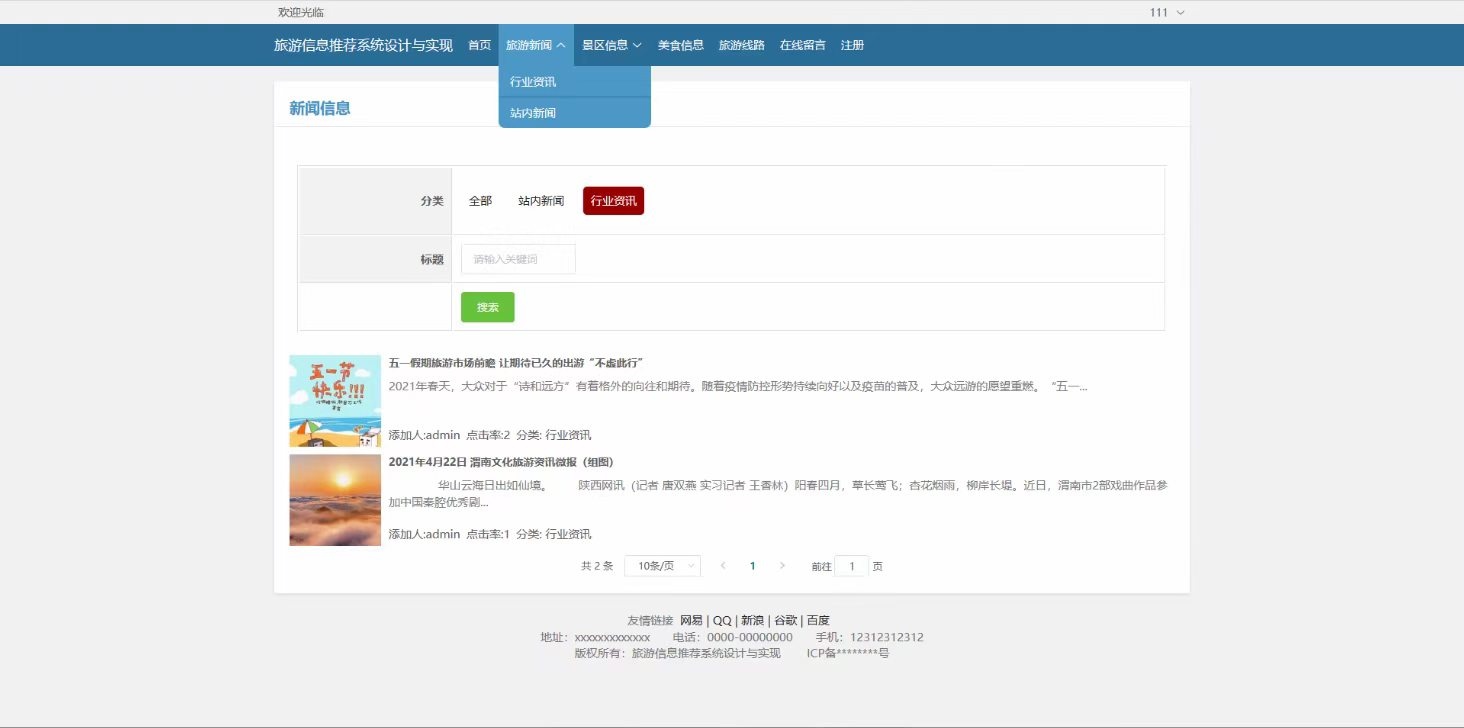Open 旅游线路 navigation item
The height and width of the screenshot is (728, 1464).
pyautogui.click(x=742, y=45)
